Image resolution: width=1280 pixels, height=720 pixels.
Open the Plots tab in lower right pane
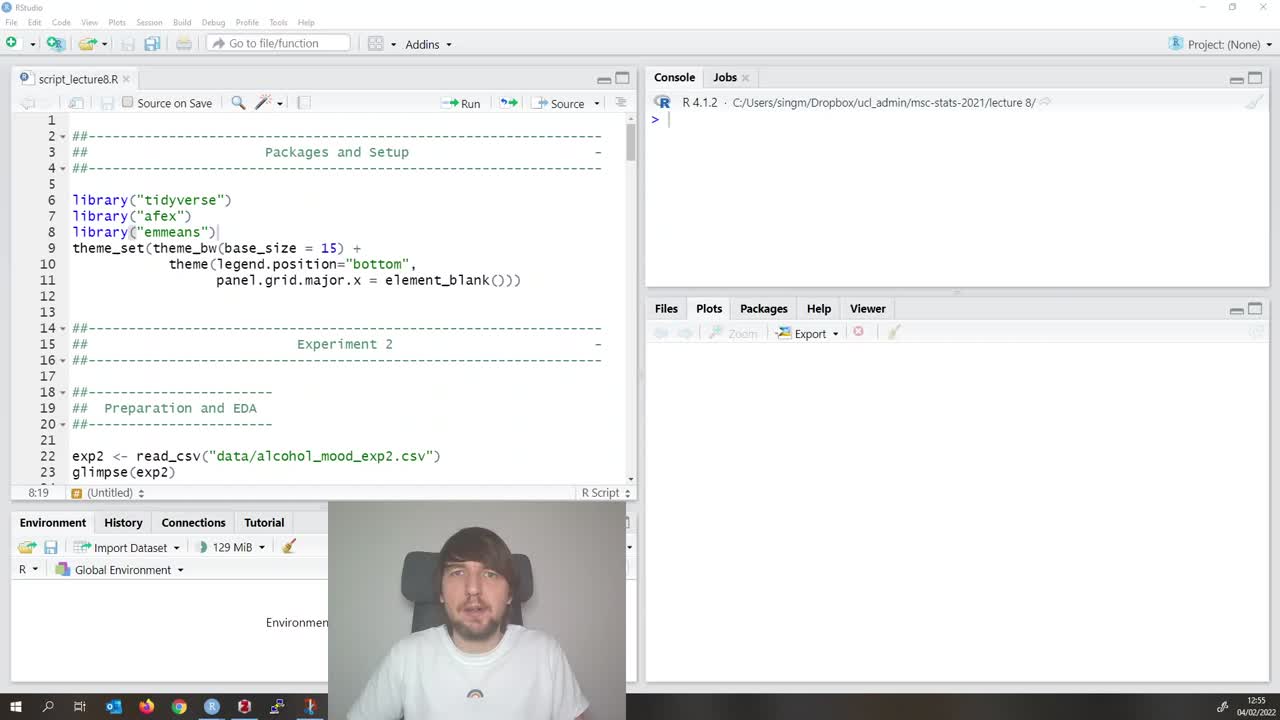(708, 308)
